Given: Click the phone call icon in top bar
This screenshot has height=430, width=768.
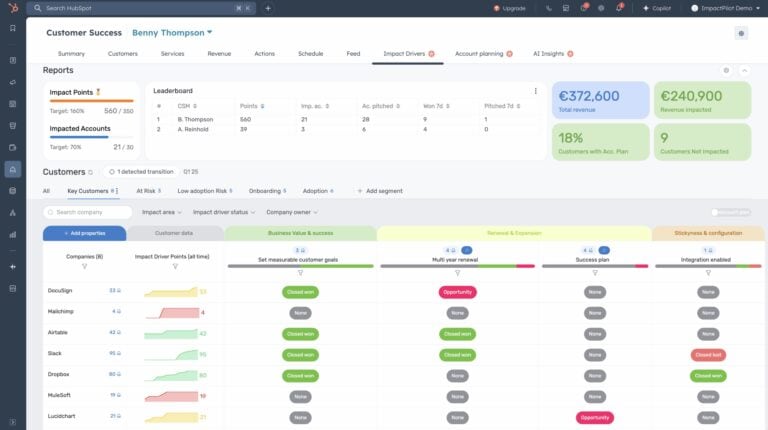Looking at the screenshot, I should (549, 8).
